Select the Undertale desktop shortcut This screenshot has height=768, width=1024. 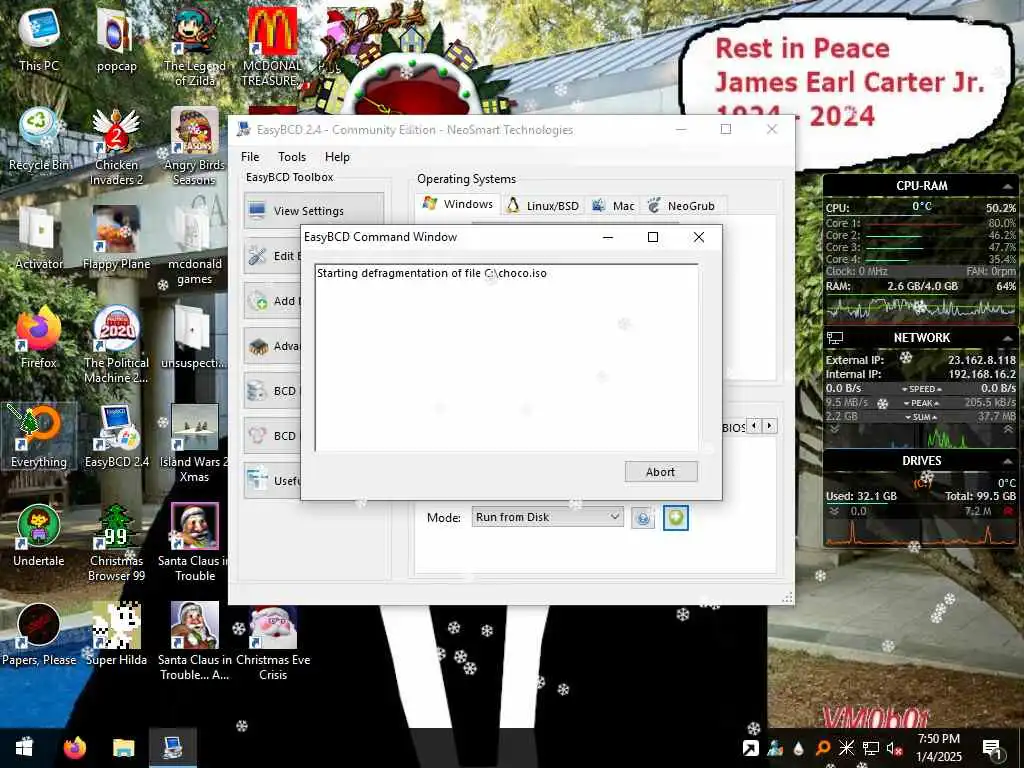tap(39, 536)
